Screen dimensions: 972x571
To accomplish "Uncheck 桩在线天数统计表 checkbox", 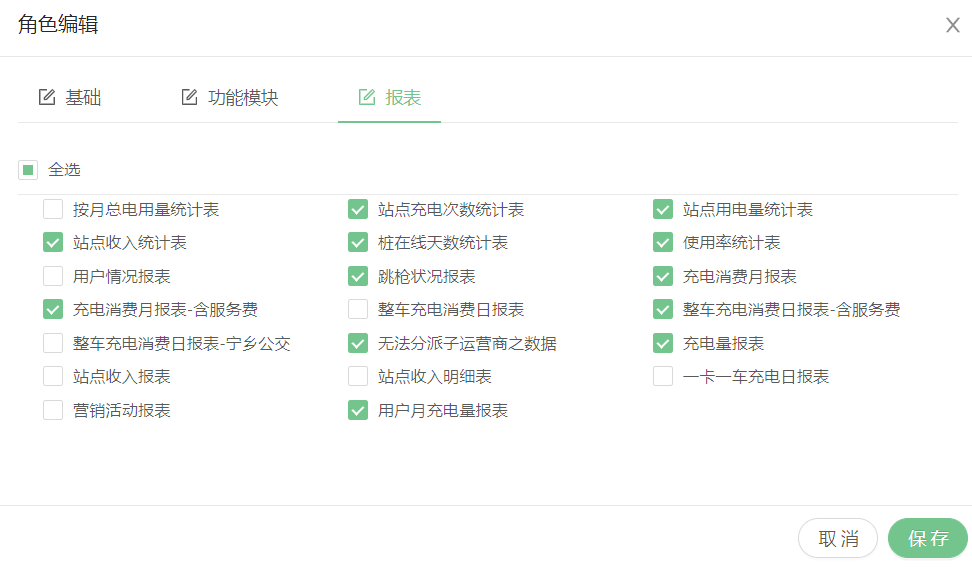I will [x=358, y=242].
